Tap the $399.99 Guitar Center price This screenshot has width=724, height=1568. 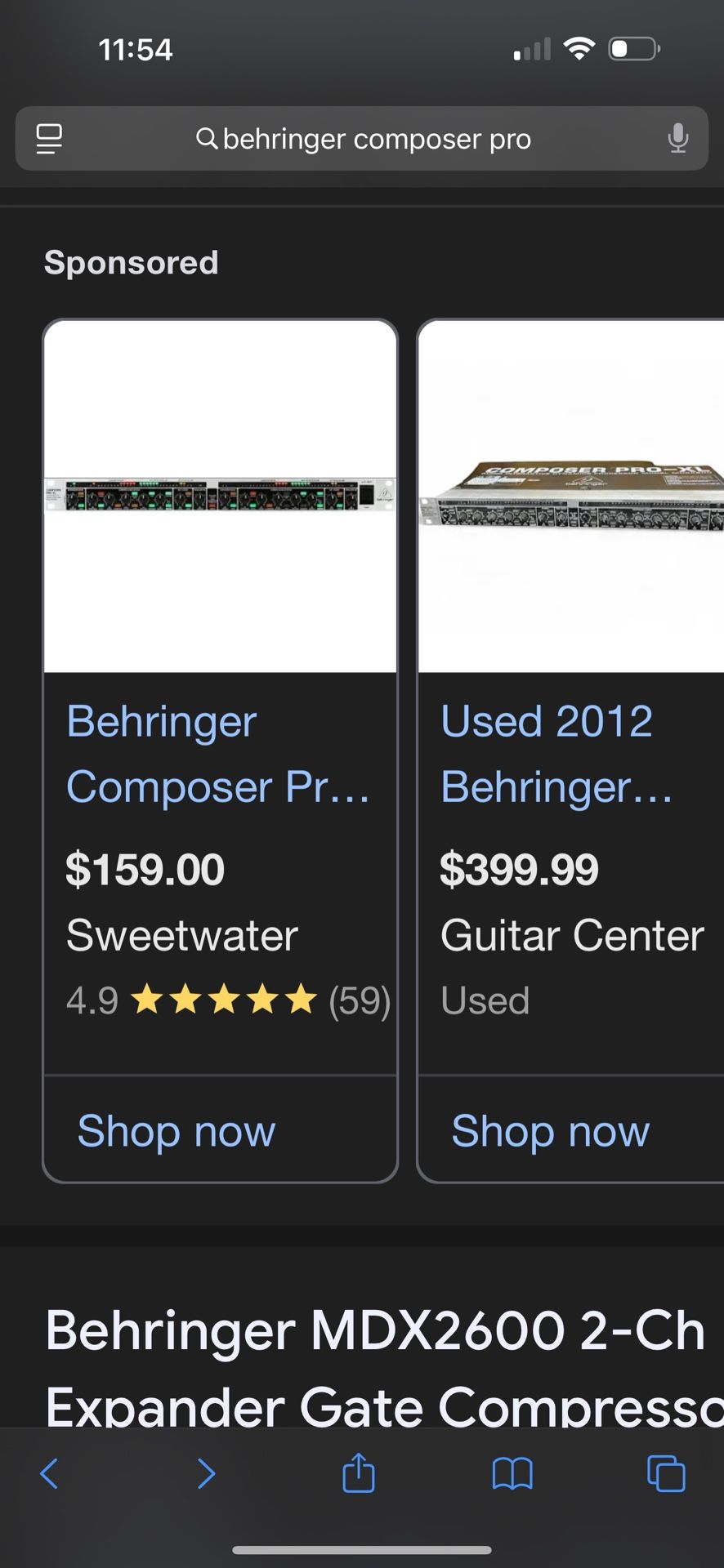[x=519, y=869]
